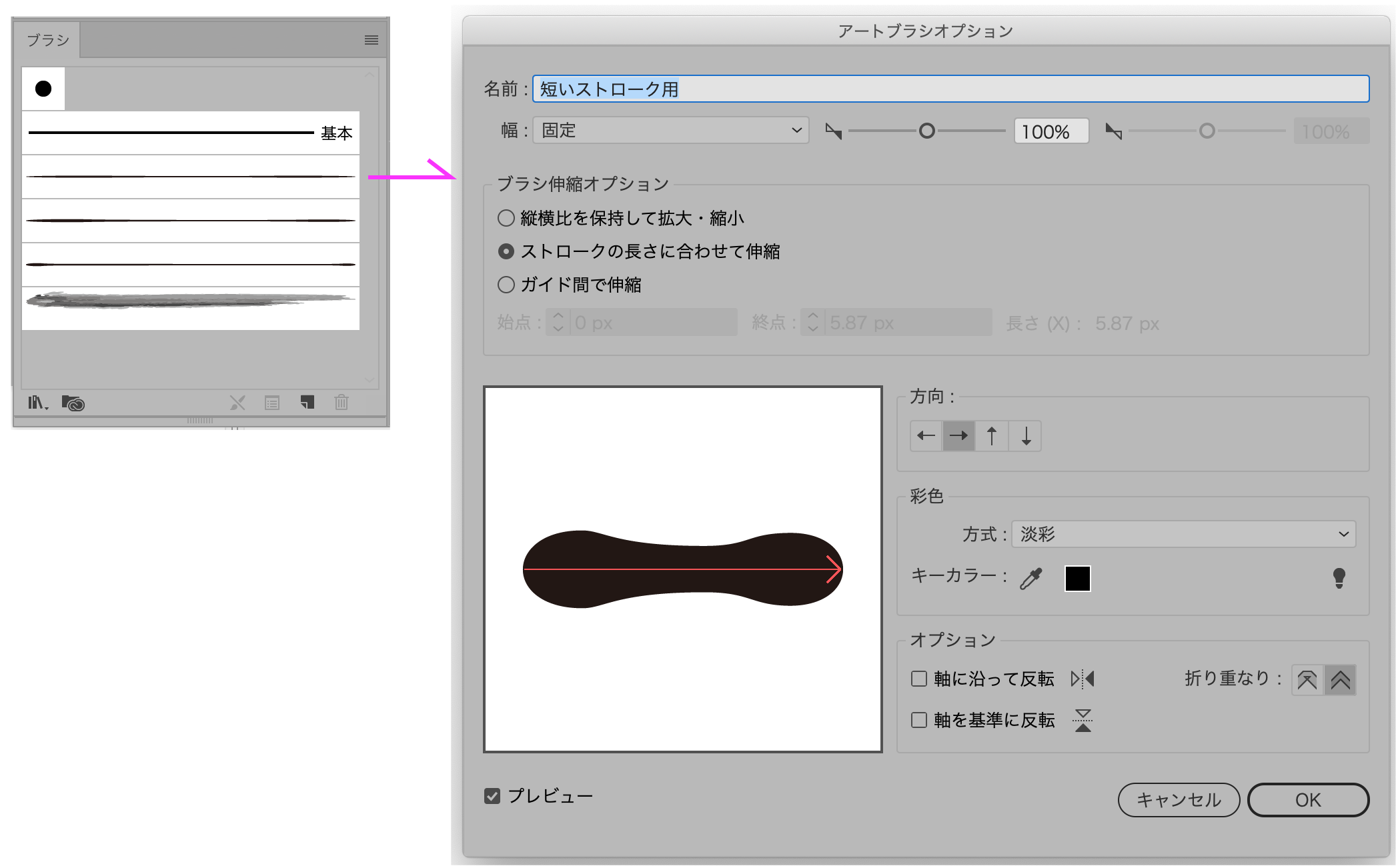Set direction to left arrow
This screenshot has width=1398, height=868.
926,436
